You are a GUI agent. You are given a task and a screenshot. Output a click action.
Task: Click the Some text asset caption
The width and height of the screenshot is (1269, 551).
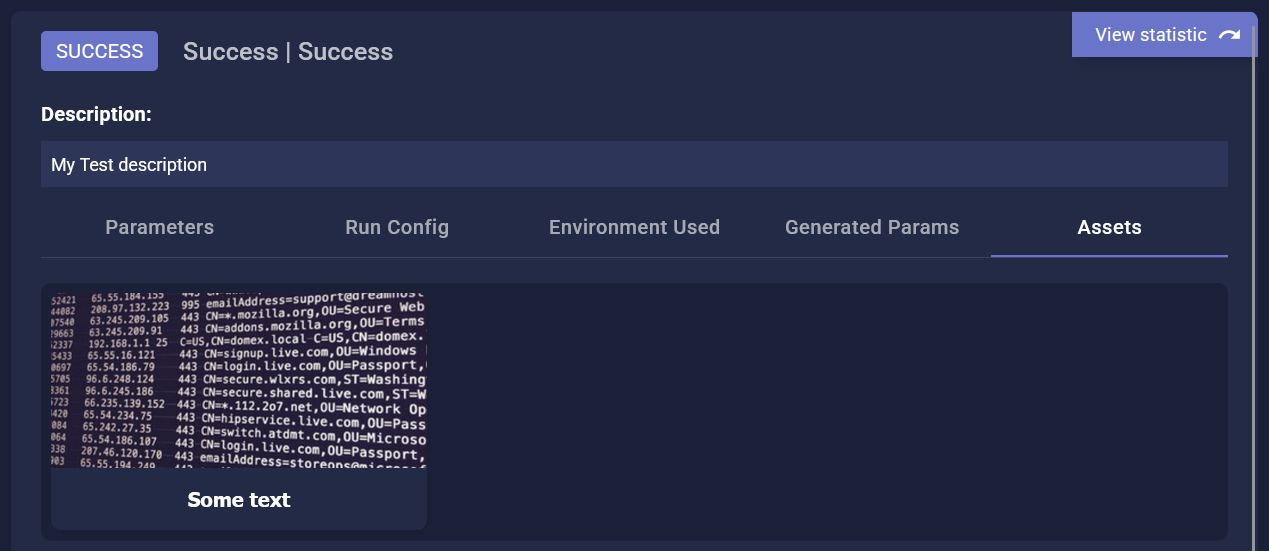point(239,499)
